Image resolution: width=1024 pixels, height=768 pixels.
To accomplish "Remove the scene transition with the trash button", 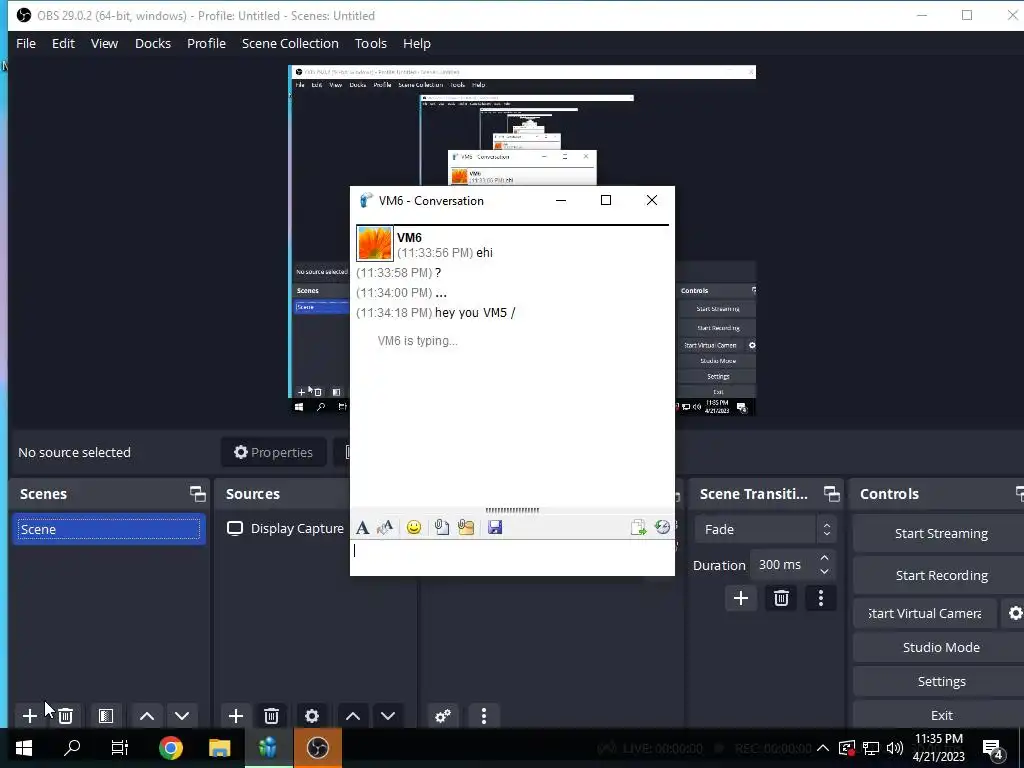I will (781, 598).
